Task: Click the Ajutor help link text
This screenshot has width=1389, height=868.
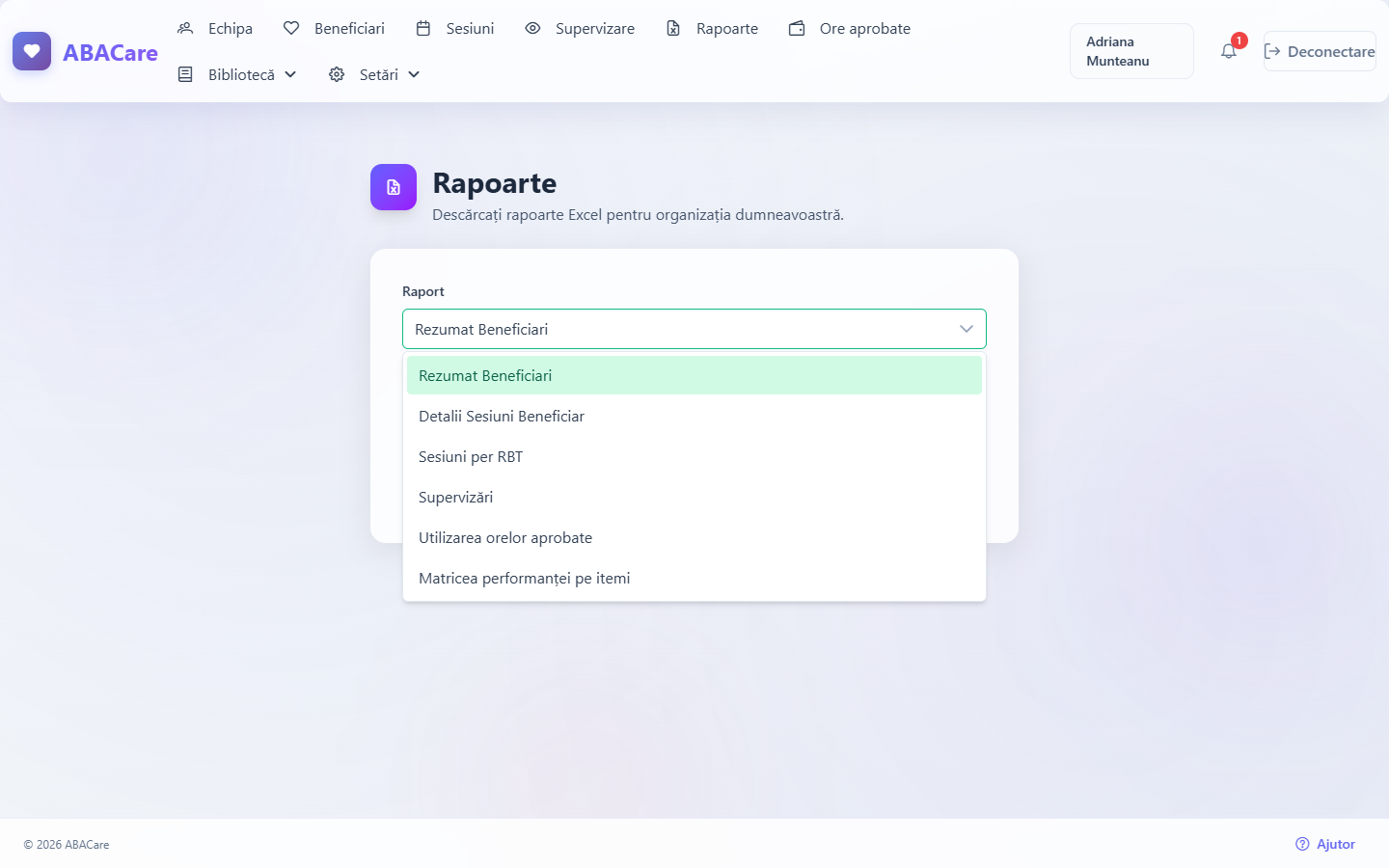Action: pyautogui.click(x=1336, y=844)
